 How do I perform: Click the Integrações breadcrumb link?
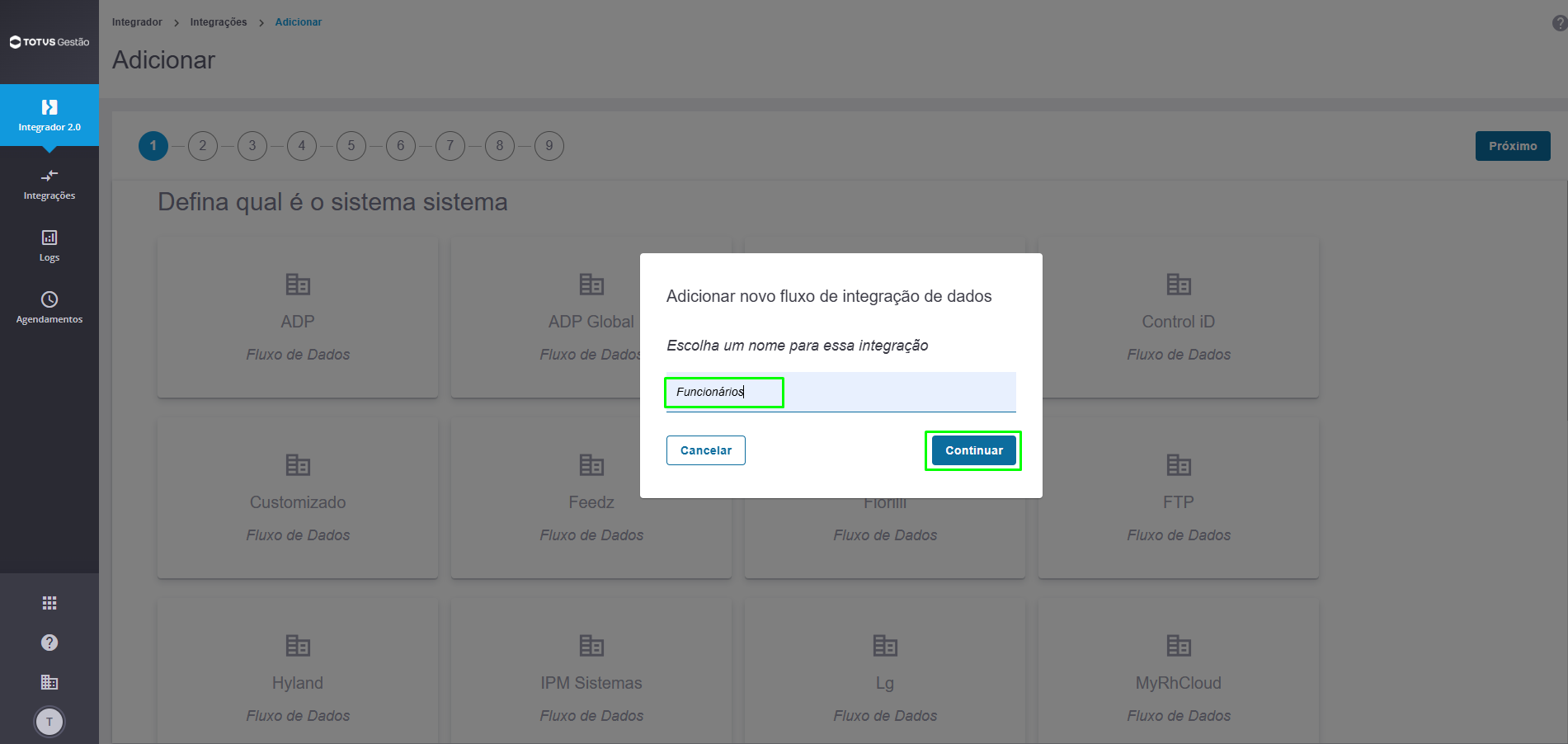(219, 22)
